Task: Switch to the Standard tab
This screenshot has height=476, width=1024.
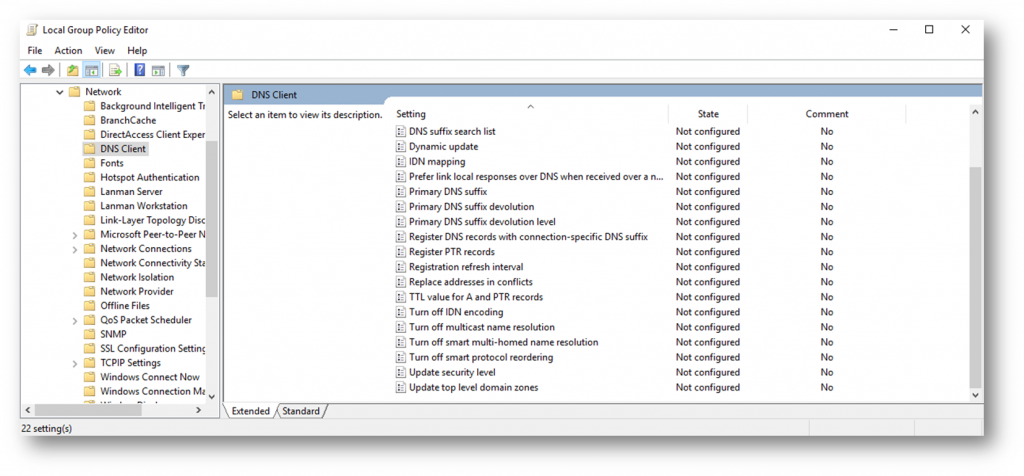Action: [x=301, y=411]
